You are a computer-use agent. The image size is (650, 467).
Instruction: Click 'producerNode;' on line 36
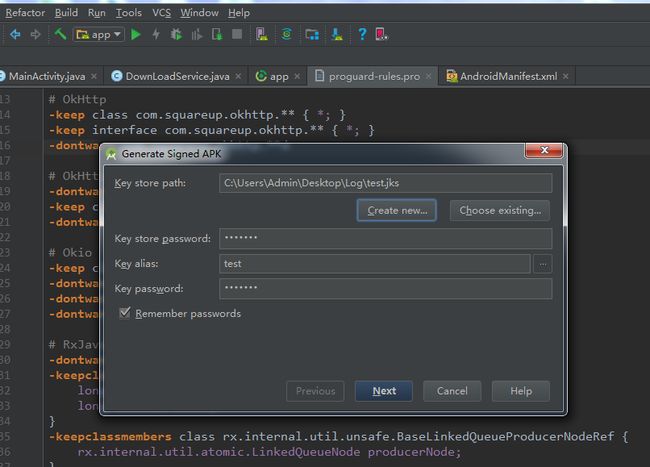(414, 452)
